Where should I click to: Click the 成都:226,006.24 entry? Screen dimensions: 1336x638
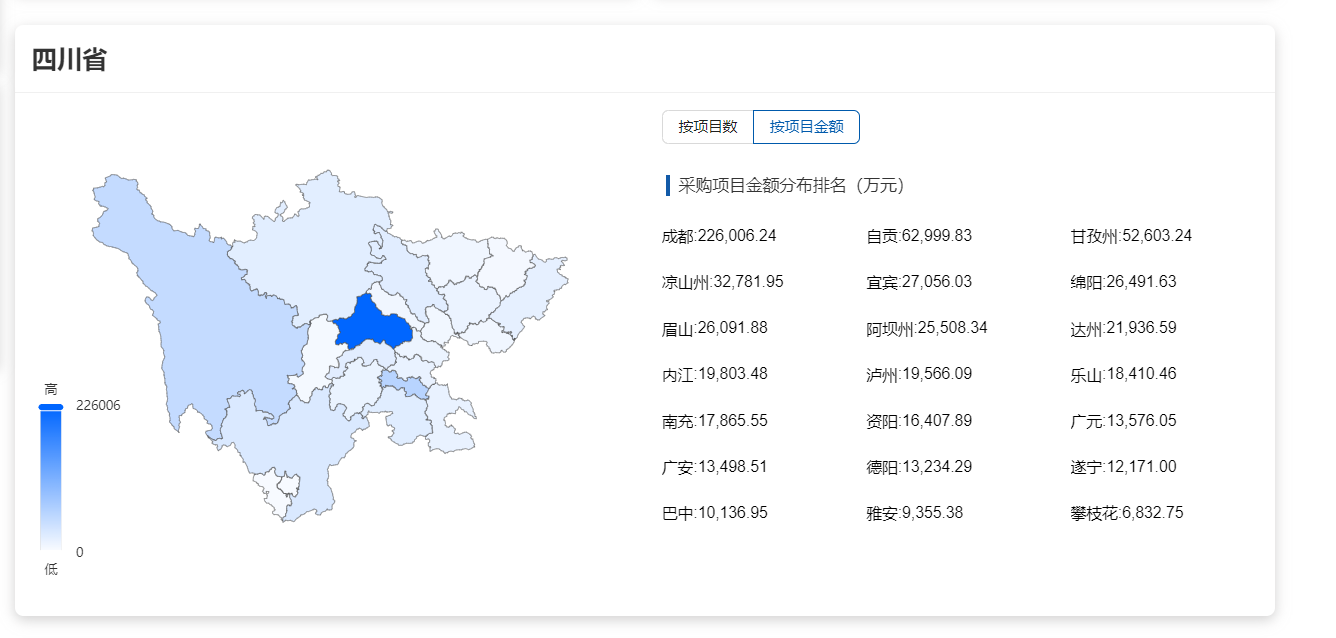point(719,237)
